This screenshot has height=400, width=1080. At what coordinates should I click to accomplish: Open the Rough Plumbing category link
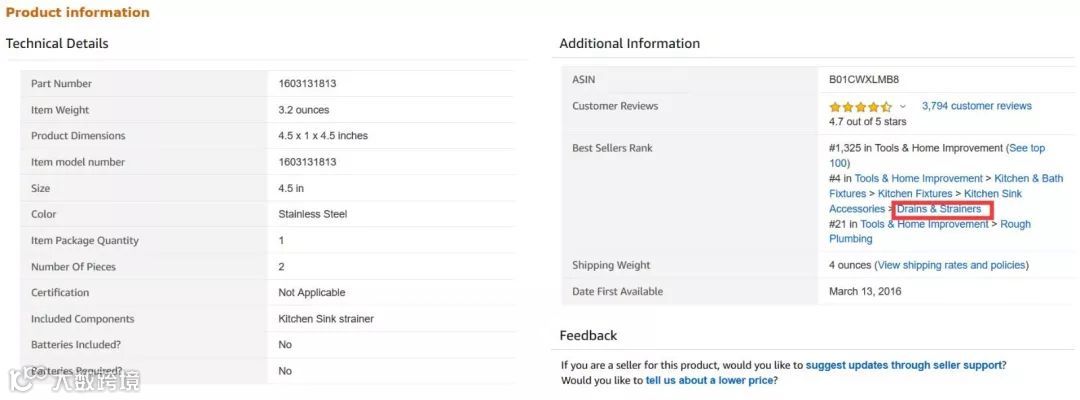tap(1014, 224)
